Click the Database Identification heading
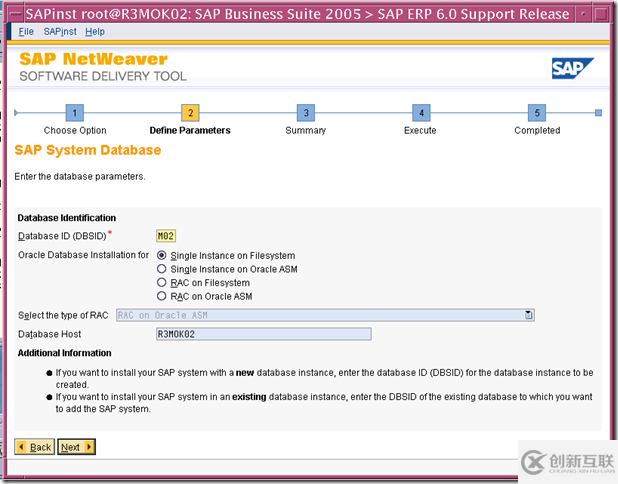Viewport: 618px width, 484px height. click(x=67, y=218)
